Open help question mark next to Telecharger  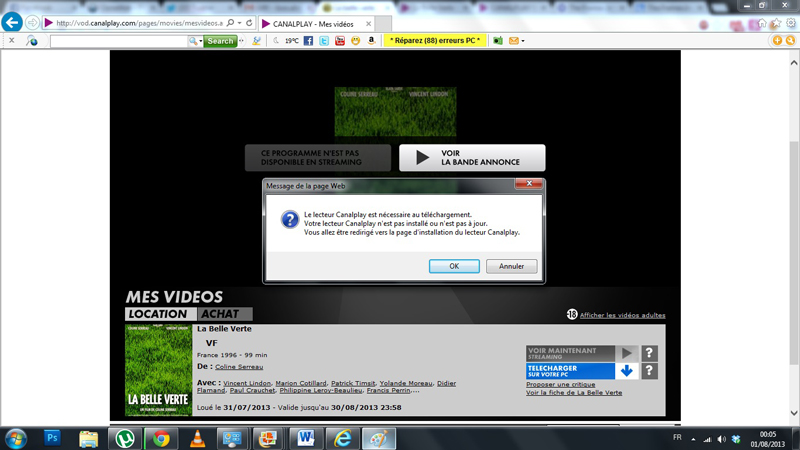pos(649,371)
